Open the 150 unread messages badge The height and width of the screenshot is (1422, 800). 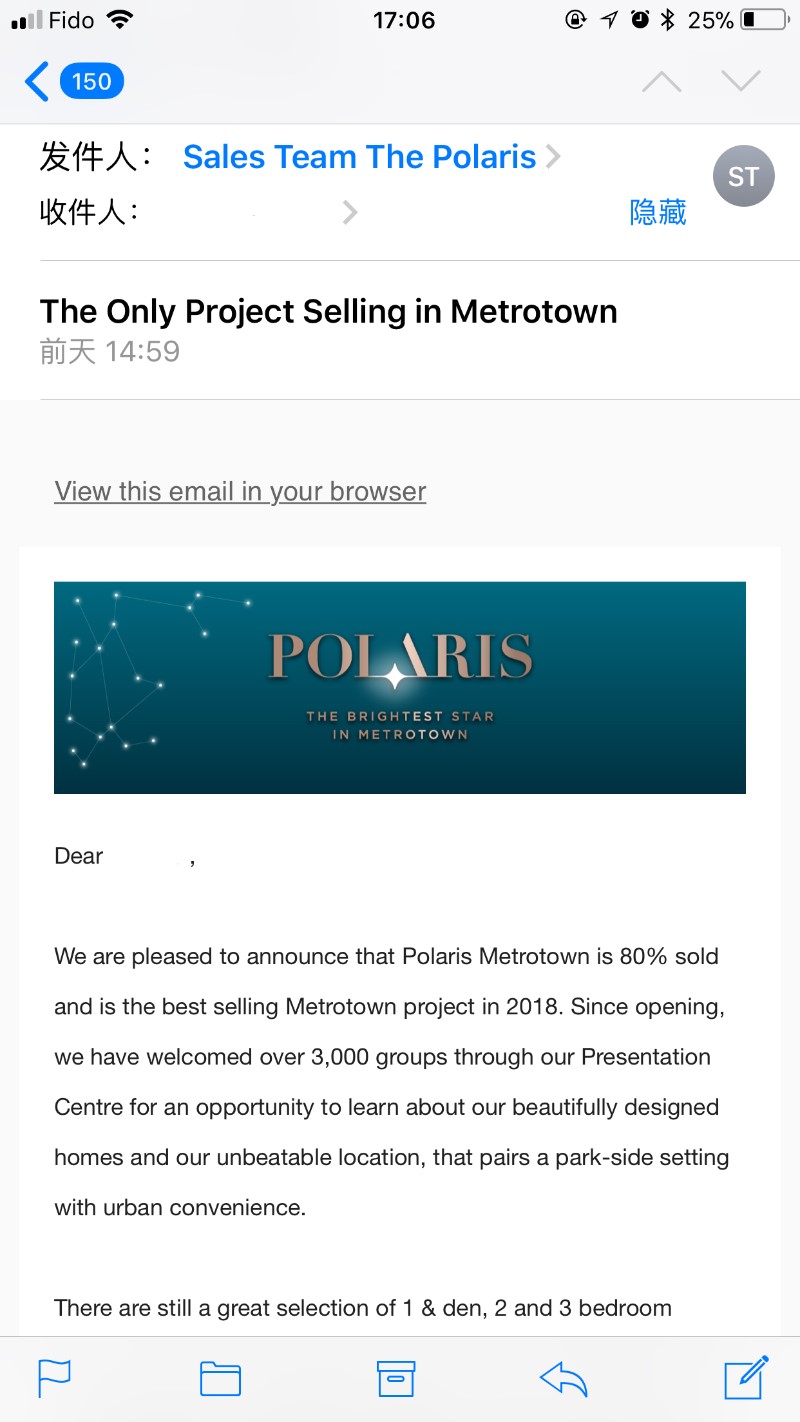click(x=92, y=81)
